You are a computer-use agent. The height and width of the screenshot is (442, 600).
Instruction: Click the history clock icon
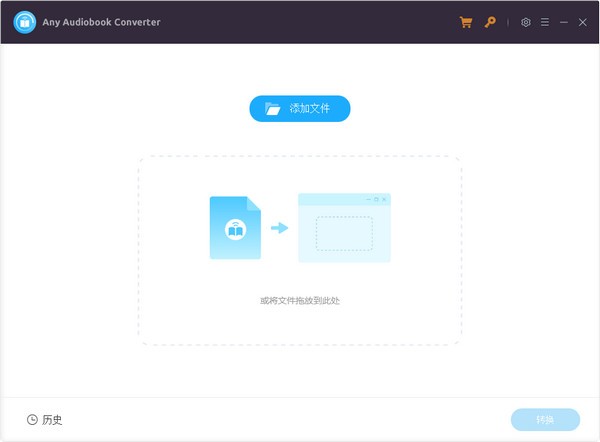[32, 420]
